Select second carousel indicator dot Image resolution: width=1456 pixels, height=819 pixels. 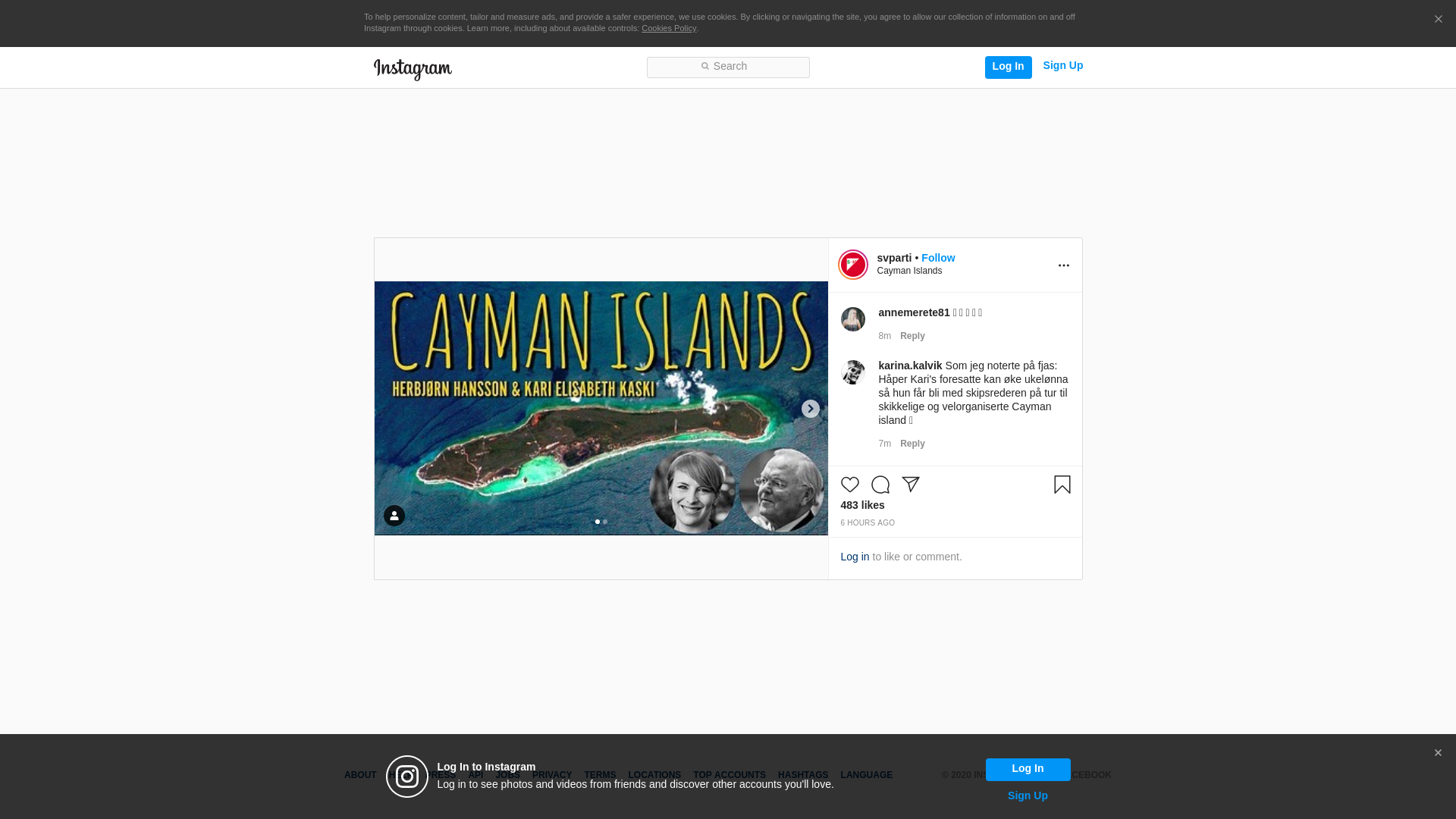point(605,522)
